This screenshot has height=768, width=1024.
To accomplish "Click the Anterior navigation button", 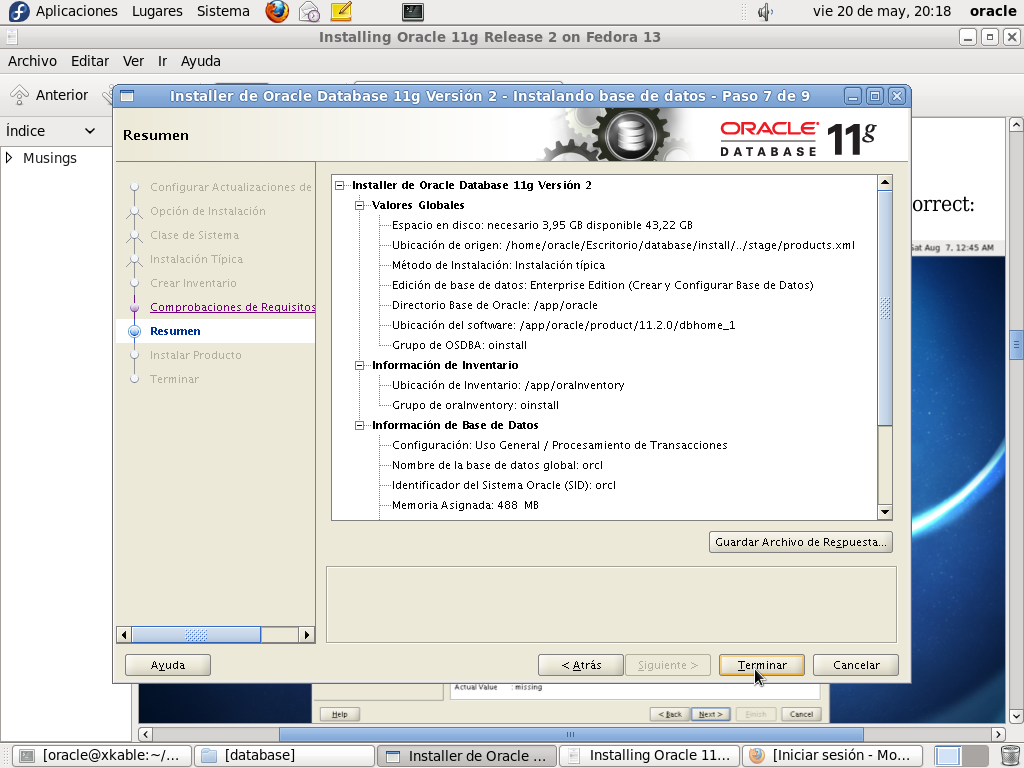I will pyautogui.click(x=49, y=95).
